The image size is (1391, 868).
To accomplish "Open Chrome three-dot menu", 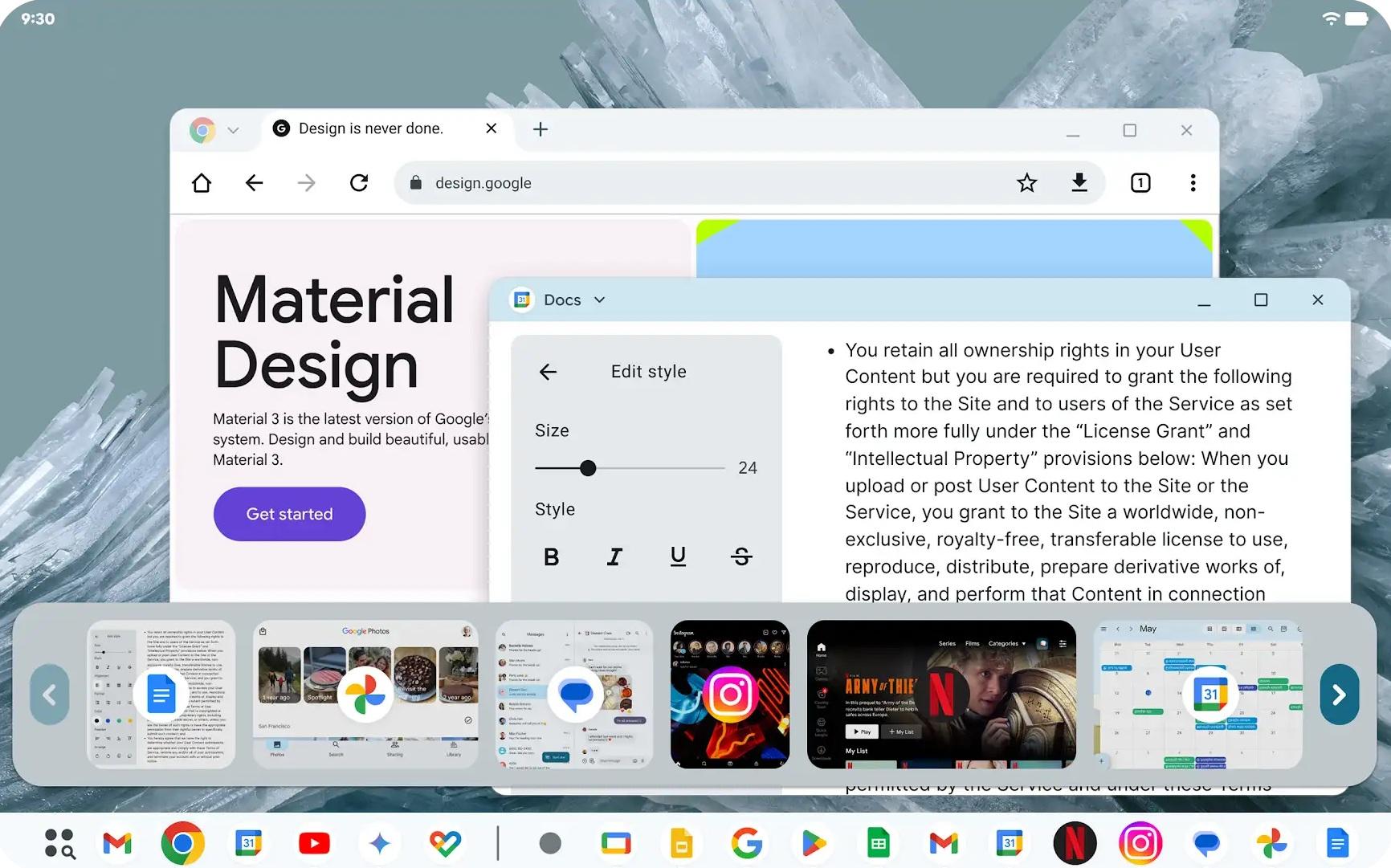I will point(1193,183).
